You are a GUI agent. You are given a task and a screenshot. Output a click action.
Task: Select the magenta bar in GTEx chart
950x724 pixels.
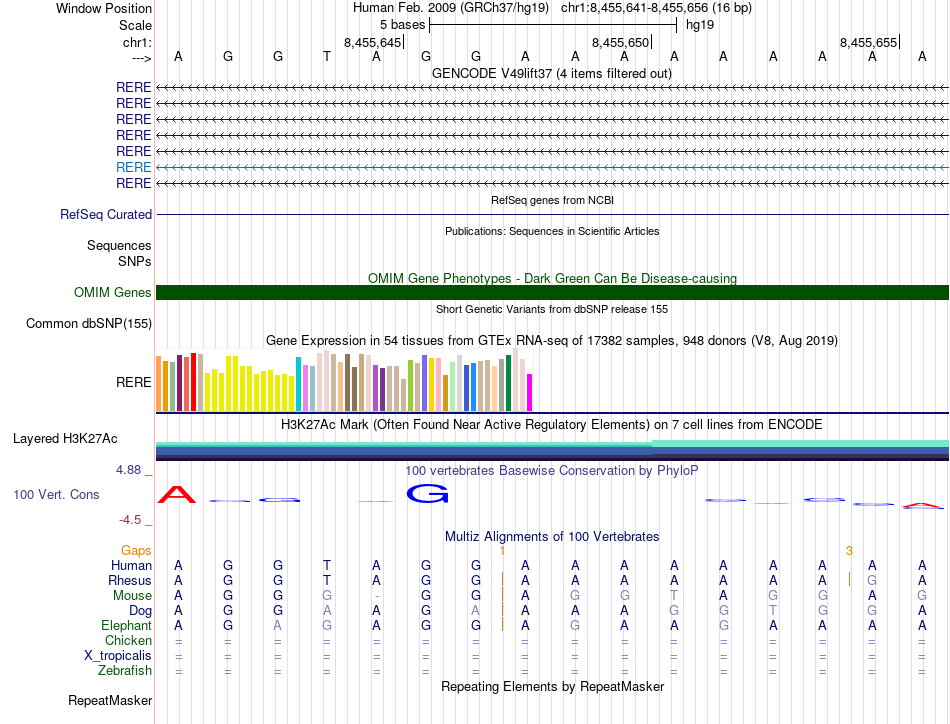click(530, 393)
